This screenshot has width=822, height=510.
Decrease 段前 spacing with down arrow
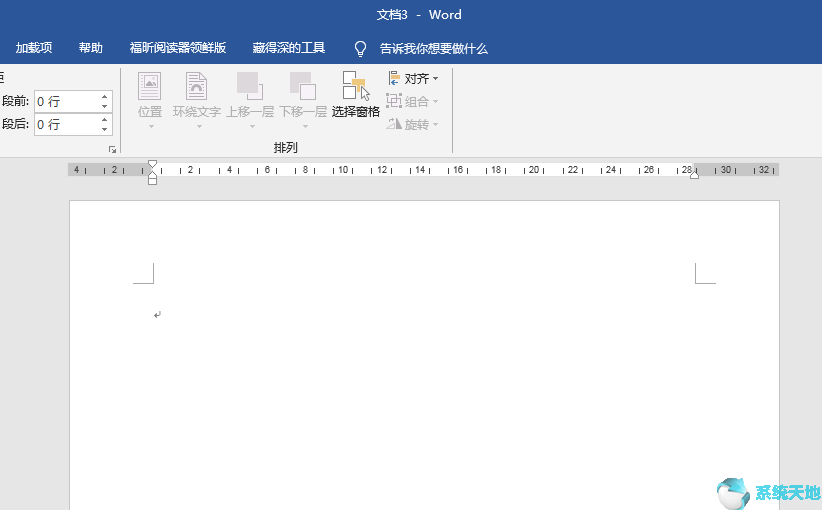(105, 106)
